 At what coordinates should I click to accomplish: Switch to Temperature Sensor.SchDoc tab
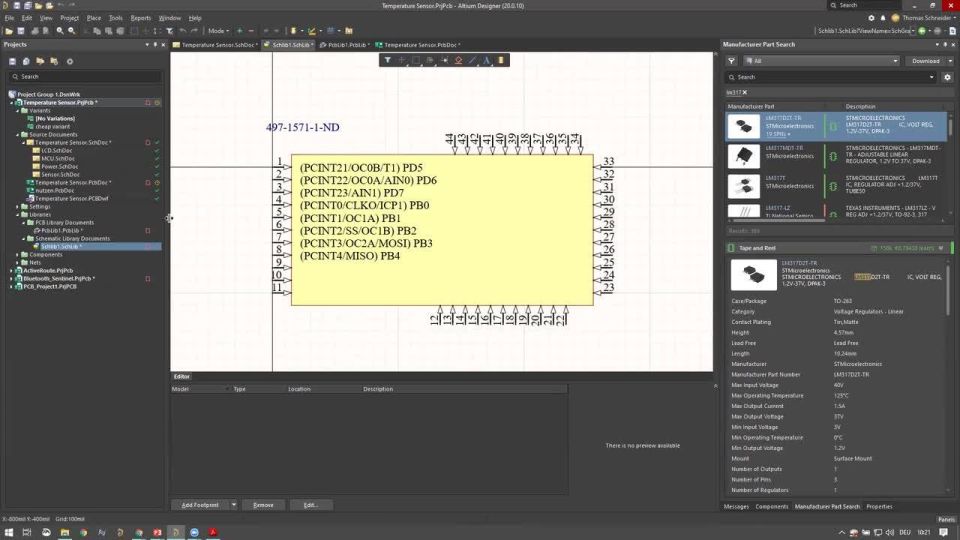(215, 45)
